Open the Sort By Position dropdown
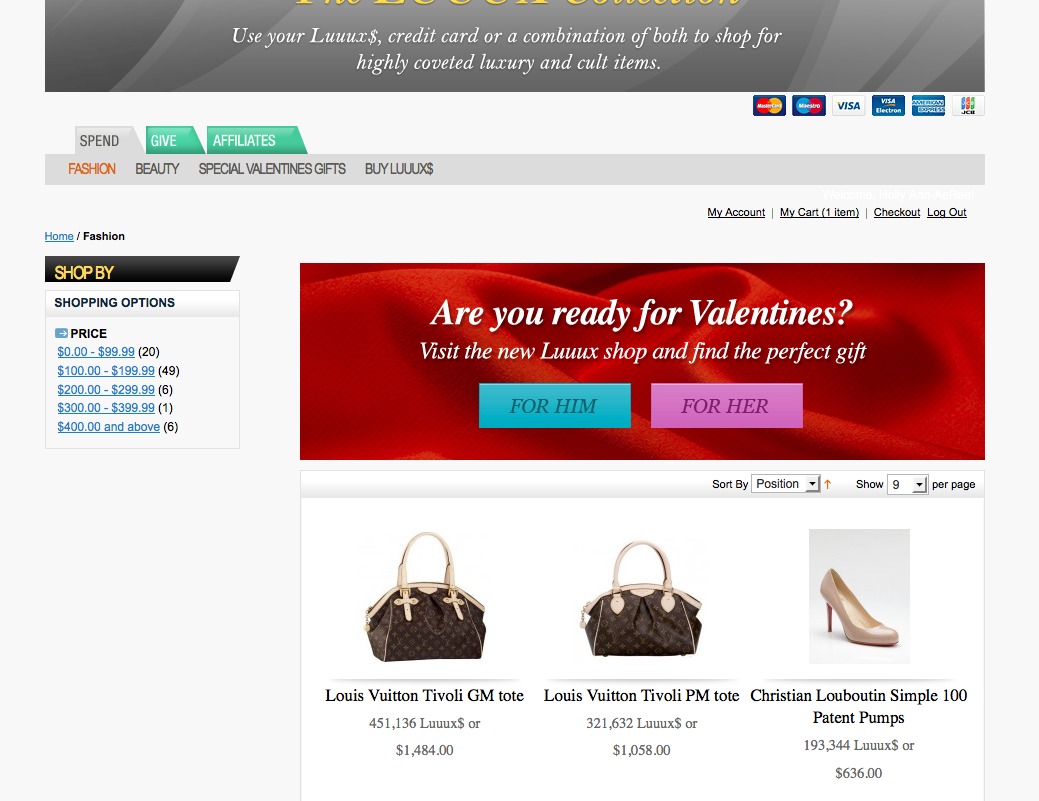 (786, 484)
